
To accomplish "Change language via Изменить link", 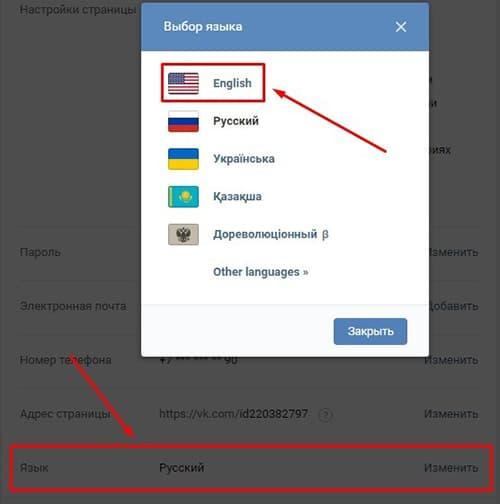I will [x=451, y=468].
